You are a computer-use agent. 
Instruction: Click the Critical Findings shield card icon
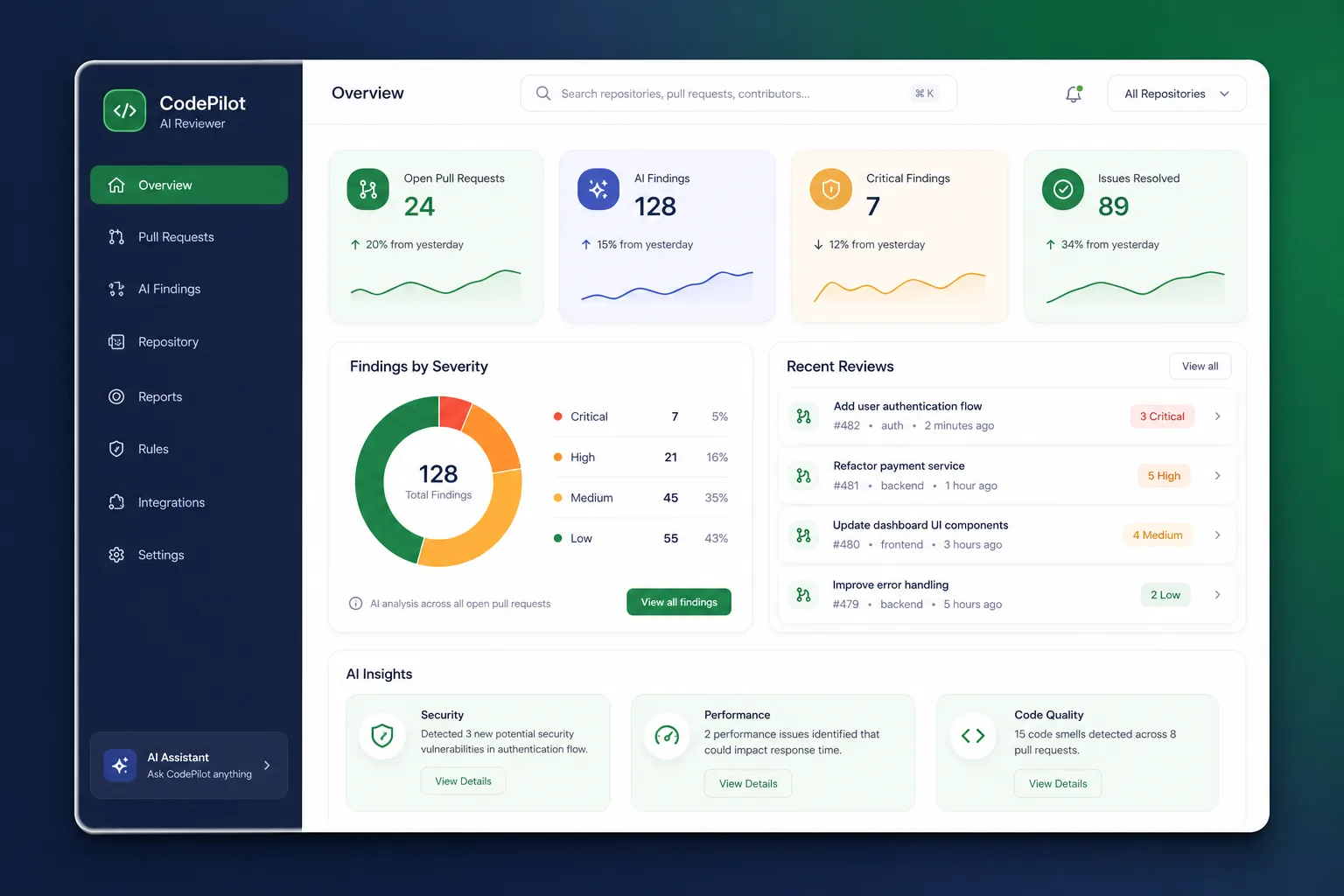click(830, 189)
